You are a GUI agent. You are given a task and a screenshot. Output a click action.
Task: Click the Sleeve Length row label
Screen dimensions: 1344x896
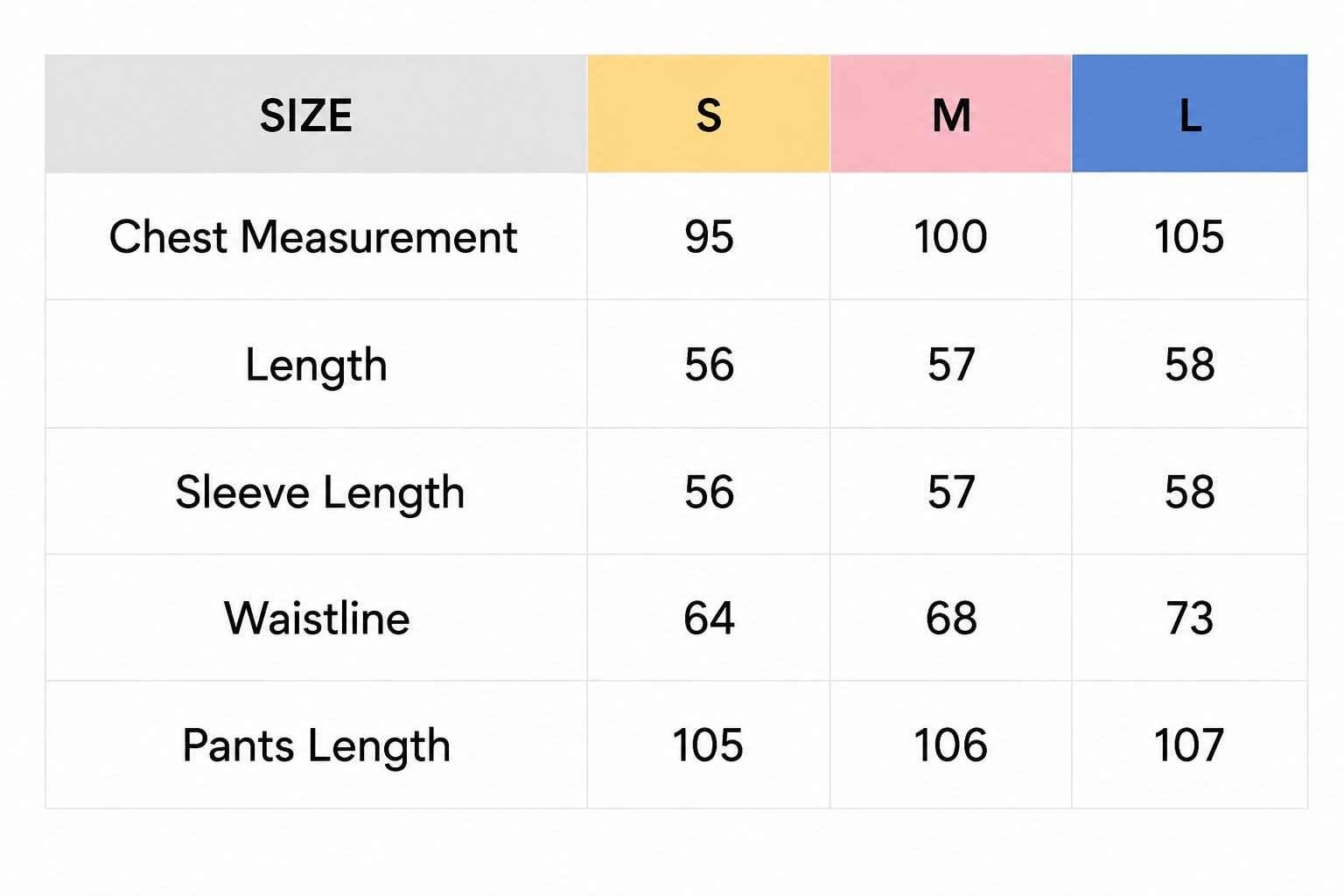tap(319, 493)
